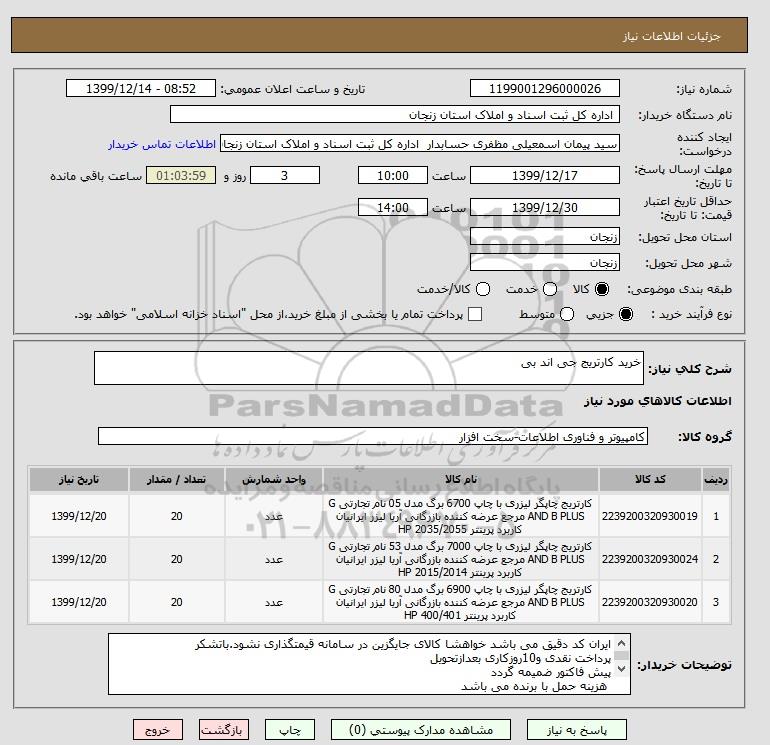770x745 pixels.
Task: Click the need date 1399/12/20 in row 2
Action: [79, 559]
